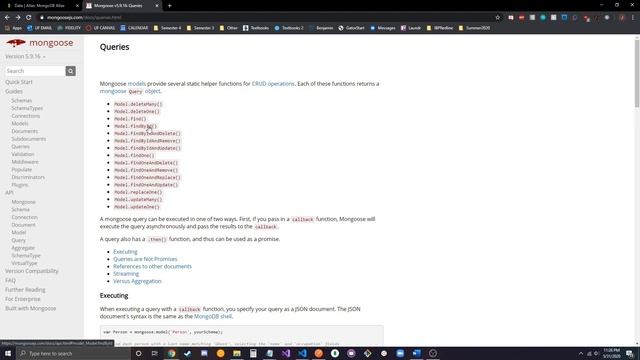The width and height of the screenshot is (640, 360).
Task: Open Model.deleteMany() link
Action: tap(138, 104)
